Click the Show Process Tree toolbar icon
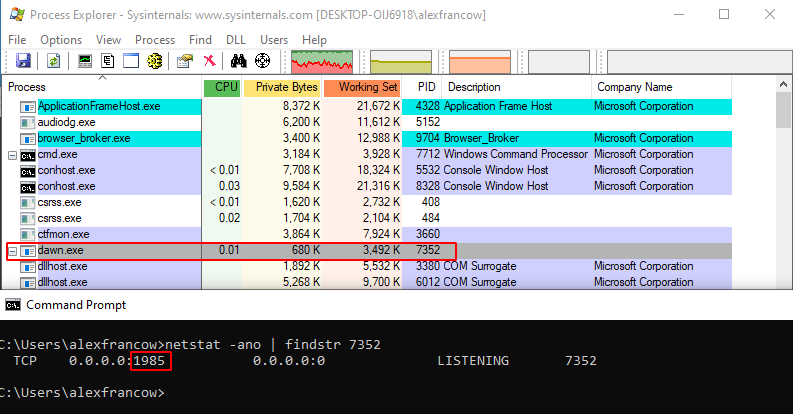 (108, 61)
